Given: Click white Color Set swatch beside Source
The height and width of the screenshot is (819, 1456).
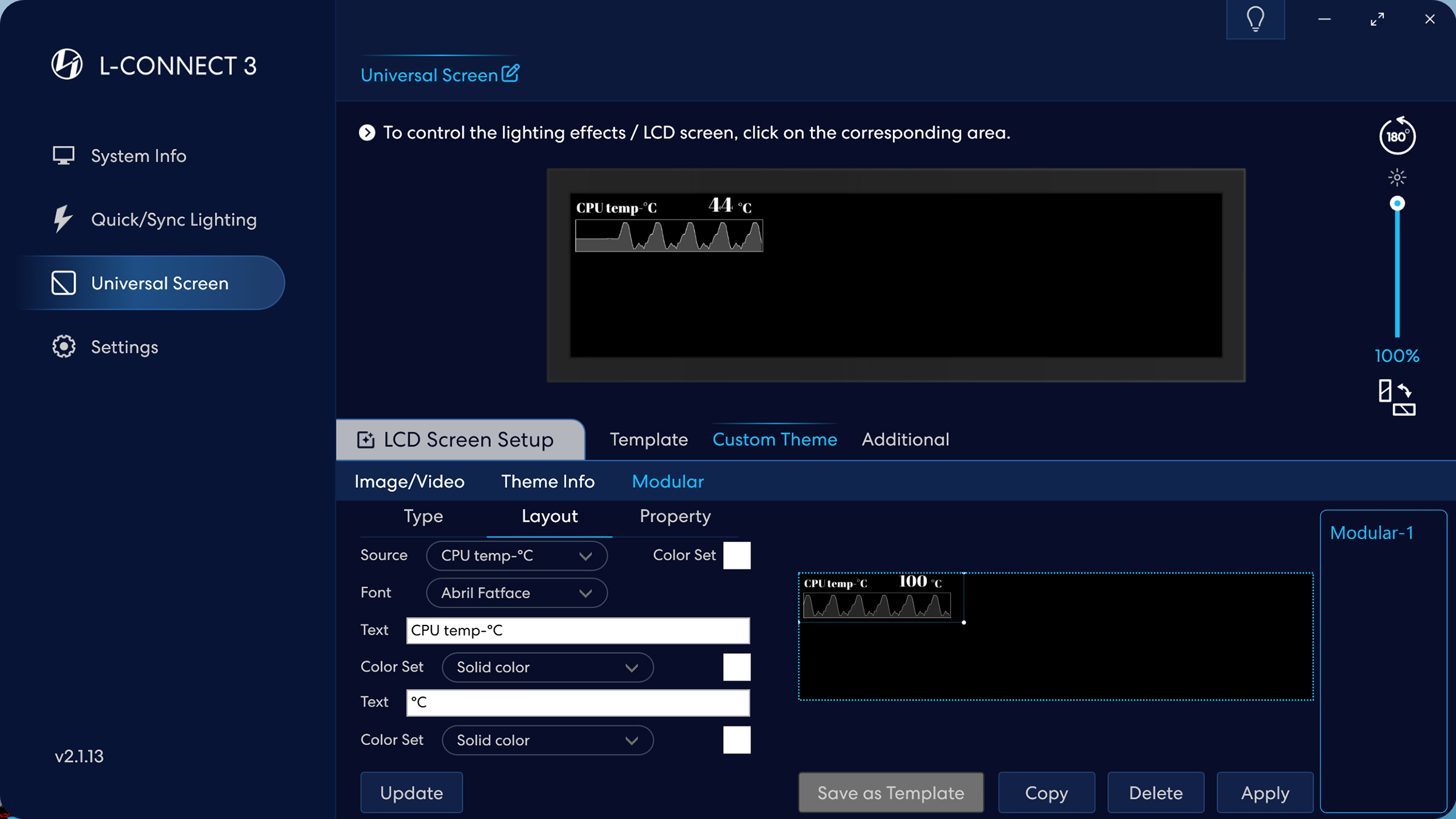Looking at the screenshot, I should pyautogui.click(x=736, y=556).
